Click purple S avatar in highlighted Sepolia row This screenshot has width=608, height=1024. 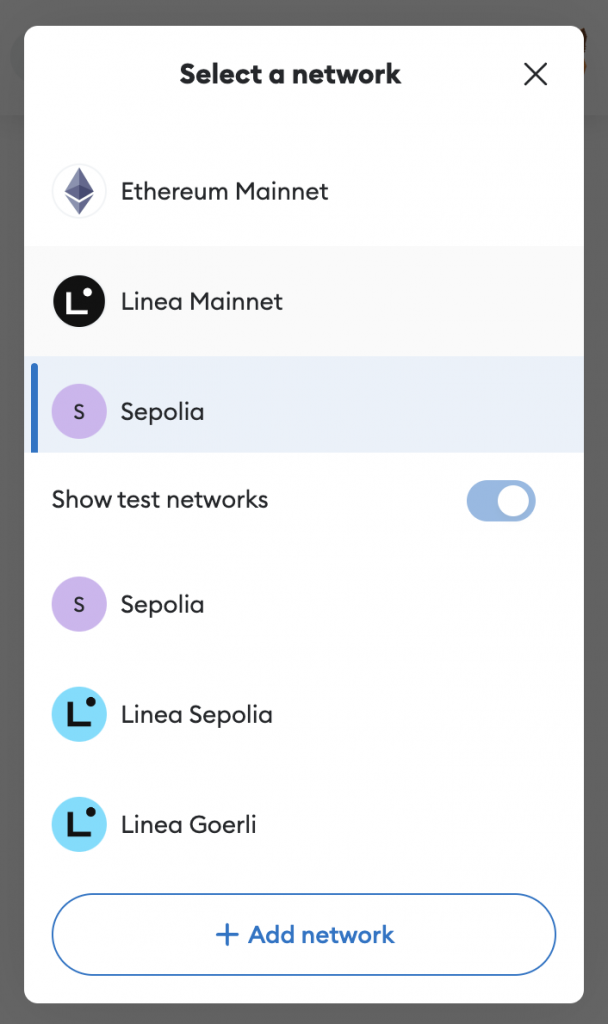pyautogui.click(x=79, y=411)
